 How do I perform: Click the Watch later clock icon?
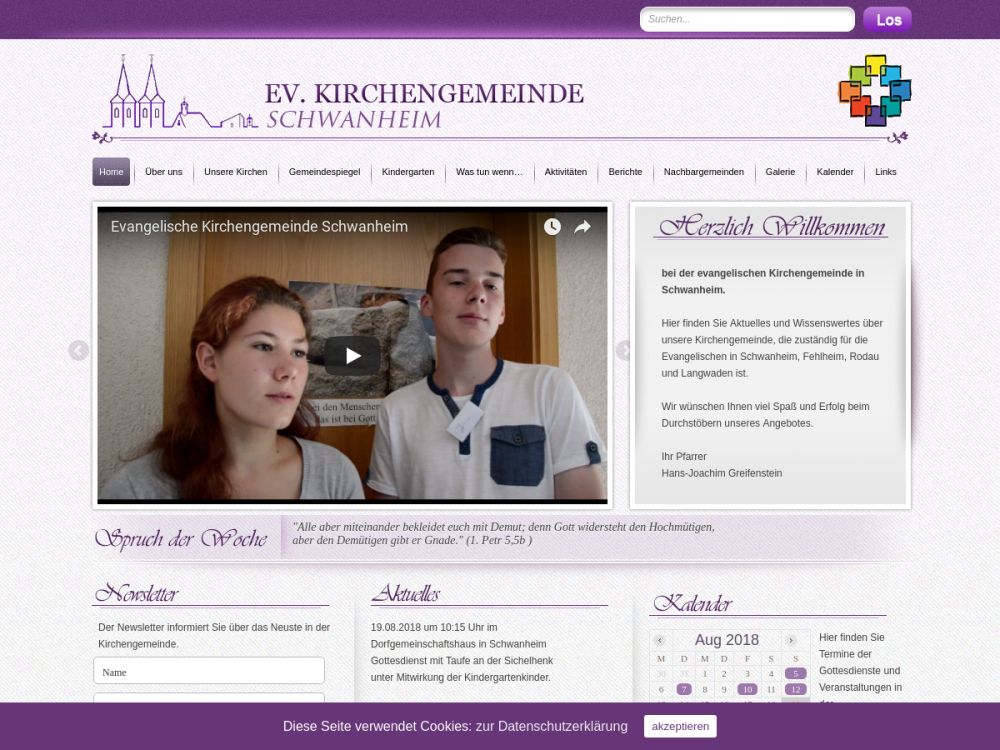pos(552,226)
